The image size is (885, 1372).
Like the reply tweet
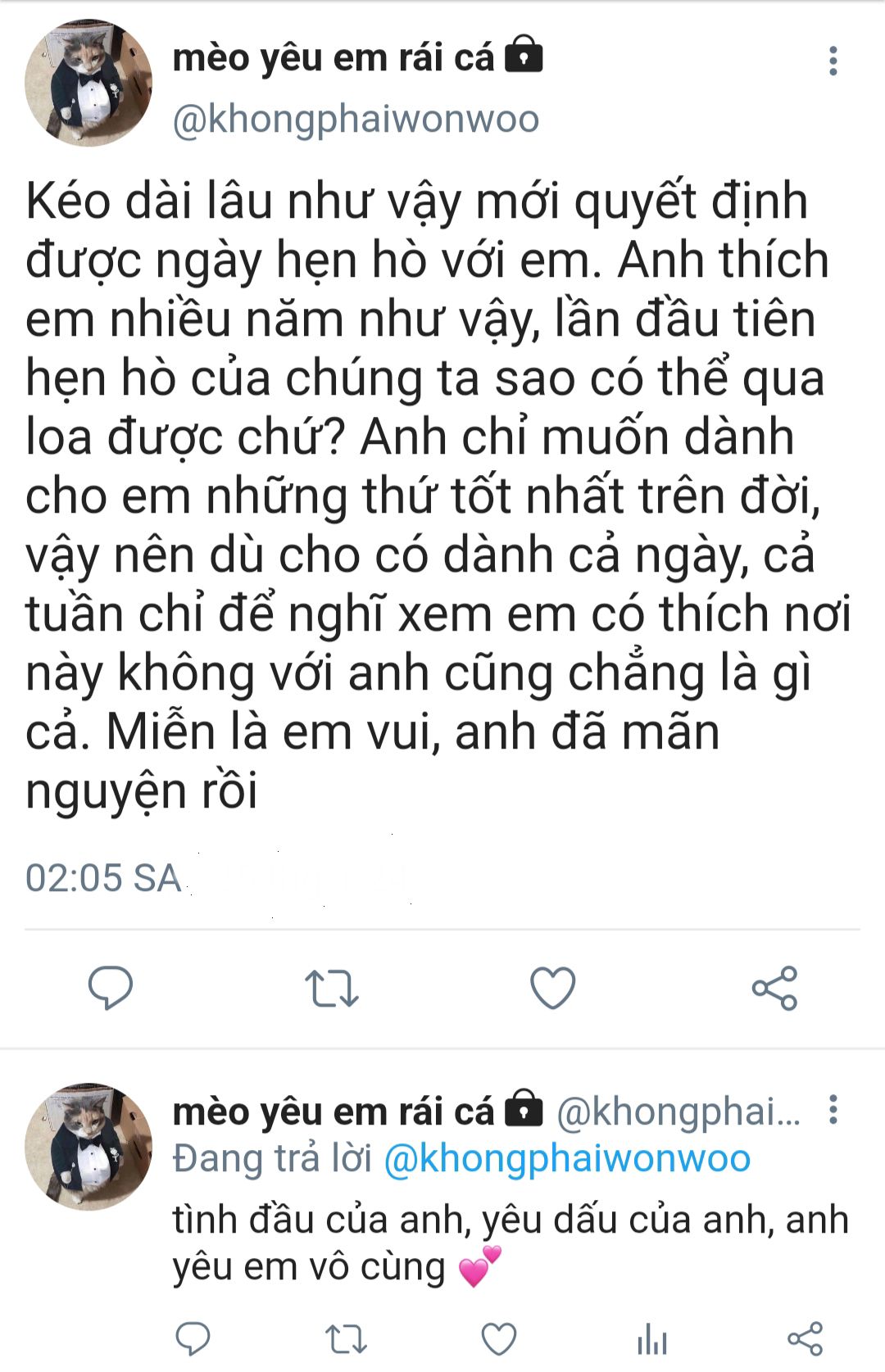pos(498,1339)
